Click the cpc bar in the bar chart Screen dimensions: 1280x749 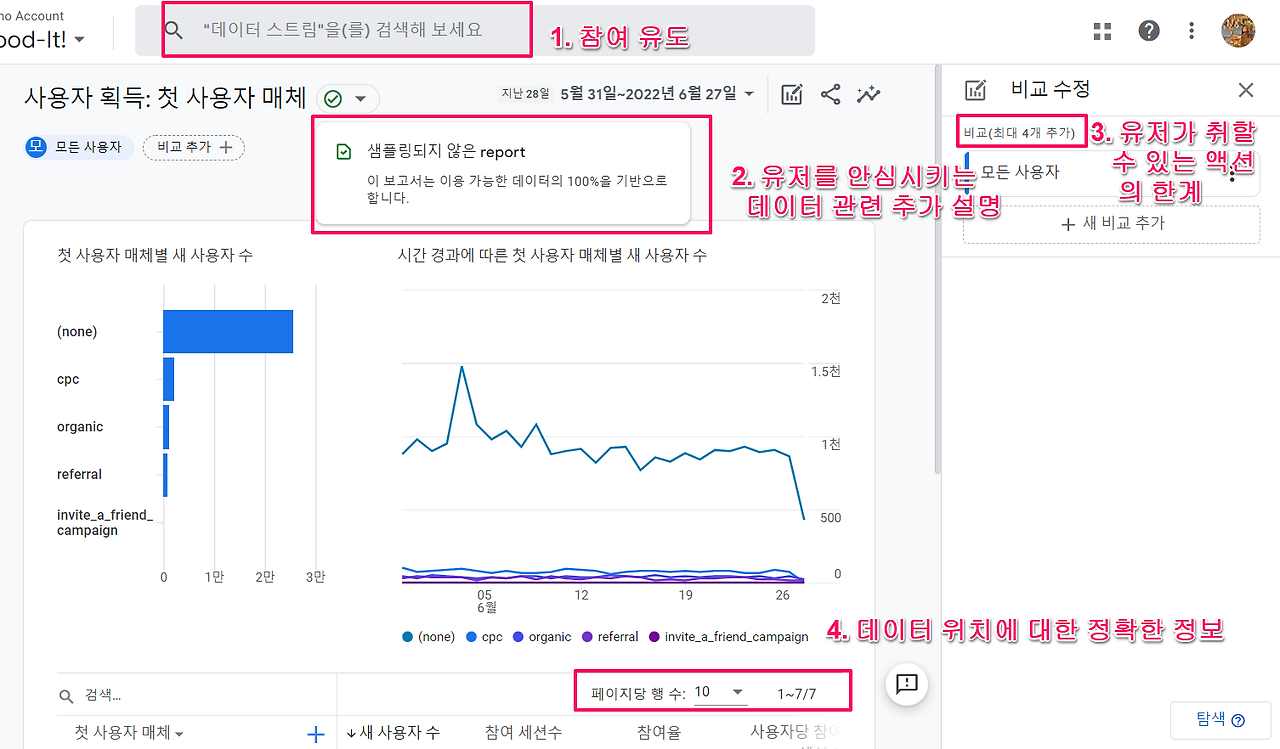coord(169,379)
